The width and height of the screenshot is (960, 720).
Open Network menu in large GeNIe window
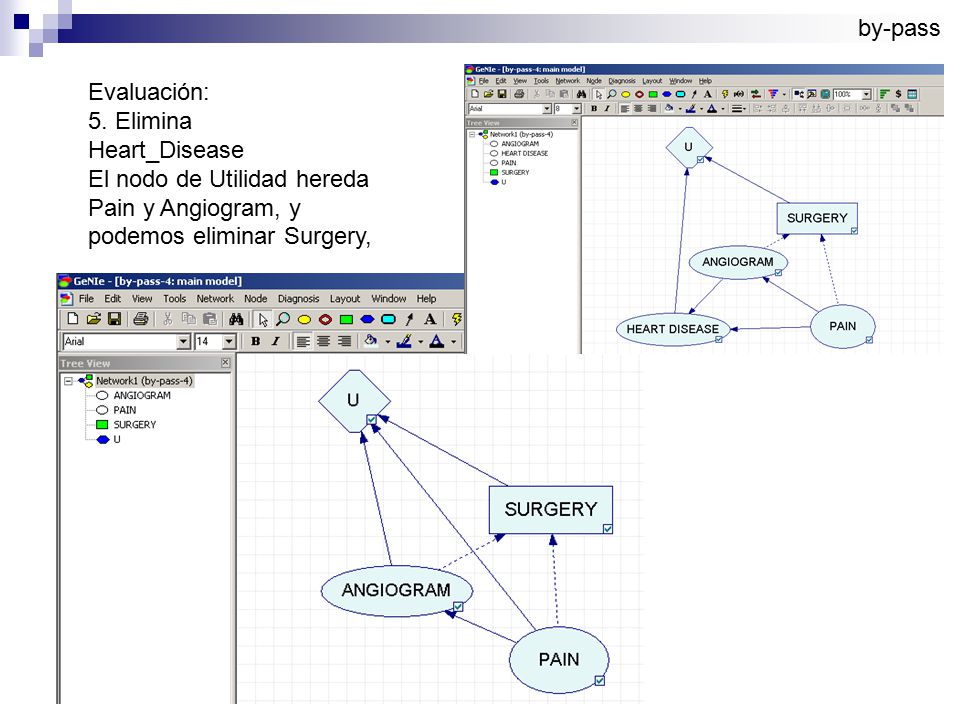215,299
